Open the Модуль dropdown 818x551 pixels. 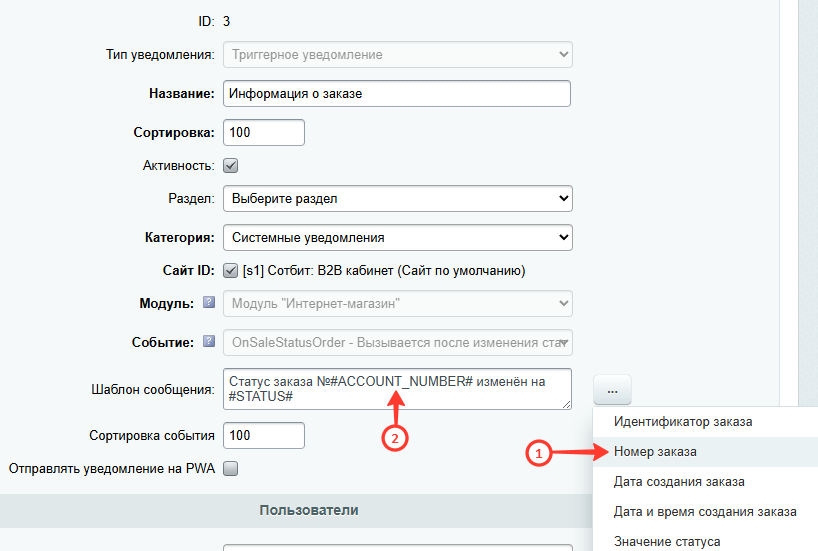pos(398,303)
